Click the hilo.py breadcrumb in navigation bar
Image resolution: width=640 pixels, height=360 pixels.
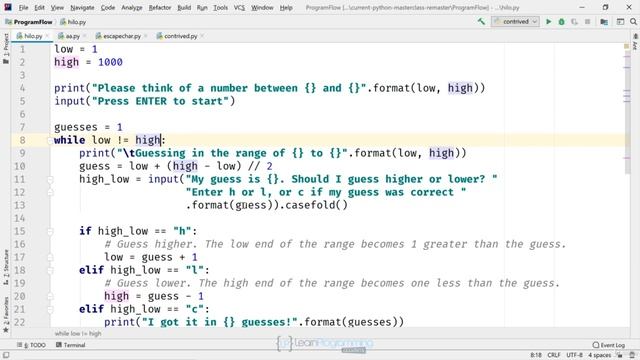tap(73, 22)
